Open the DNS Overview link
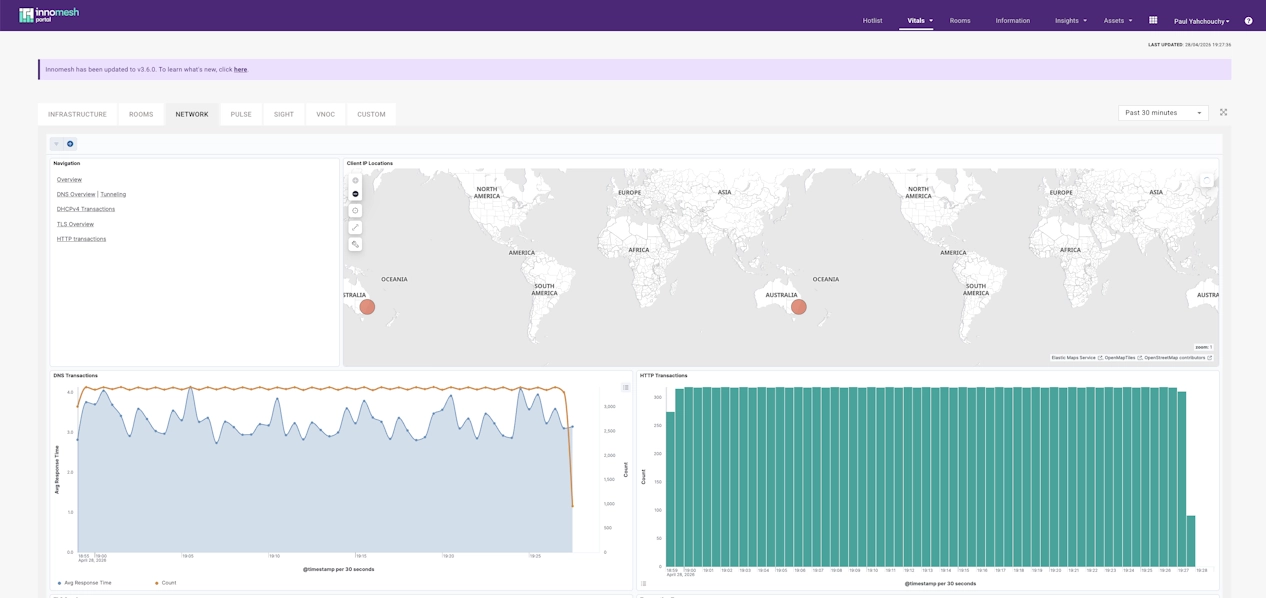Viewport: 1266px width, 598px height. [76, 195]
